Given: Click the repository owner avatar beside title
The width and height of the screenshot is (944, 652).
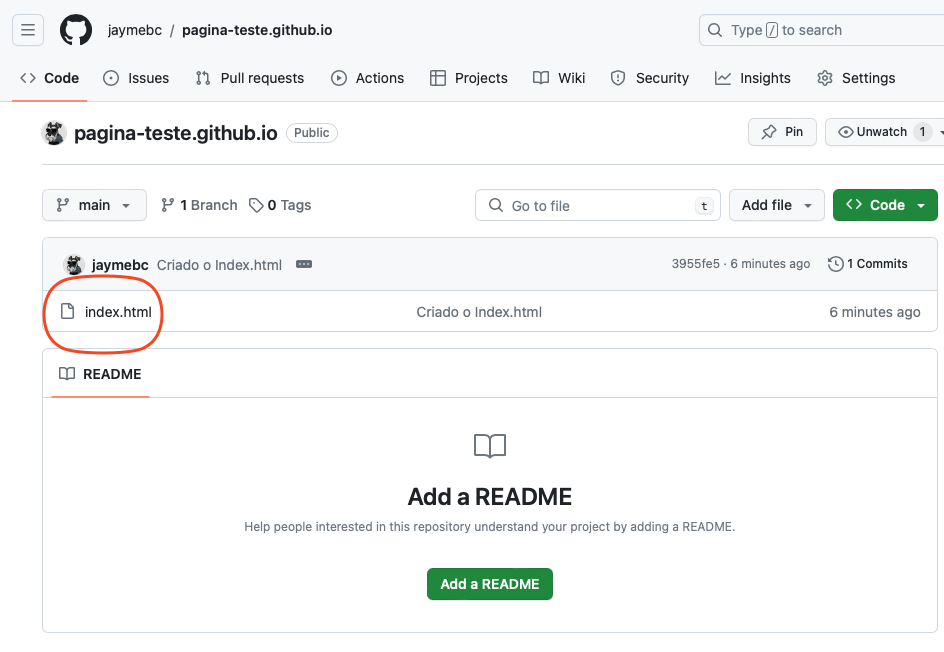Looking at the screenshot, I should [54, 133].
